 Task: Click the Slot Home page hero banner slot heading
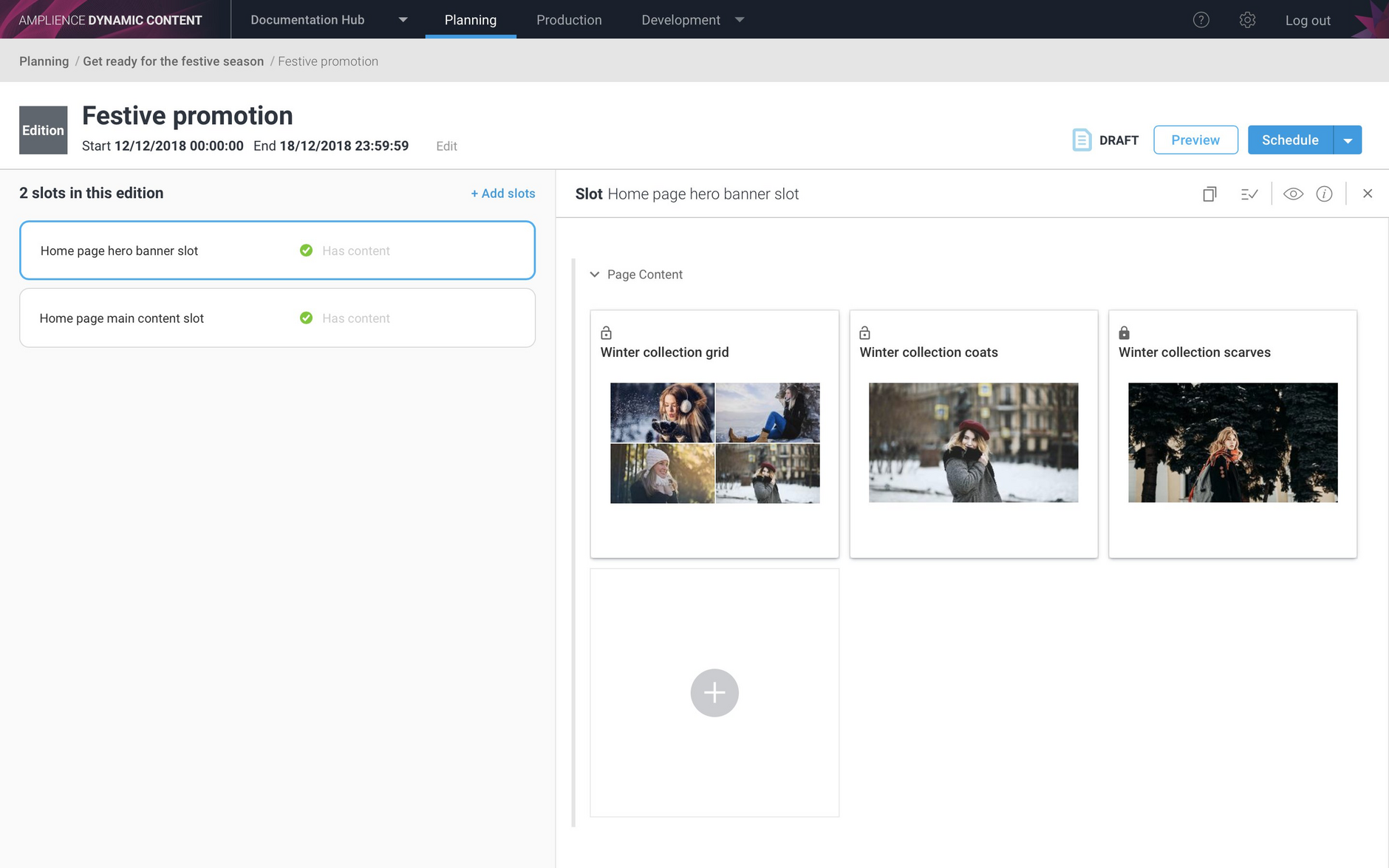pyautogui.click(x=687, y=194)
